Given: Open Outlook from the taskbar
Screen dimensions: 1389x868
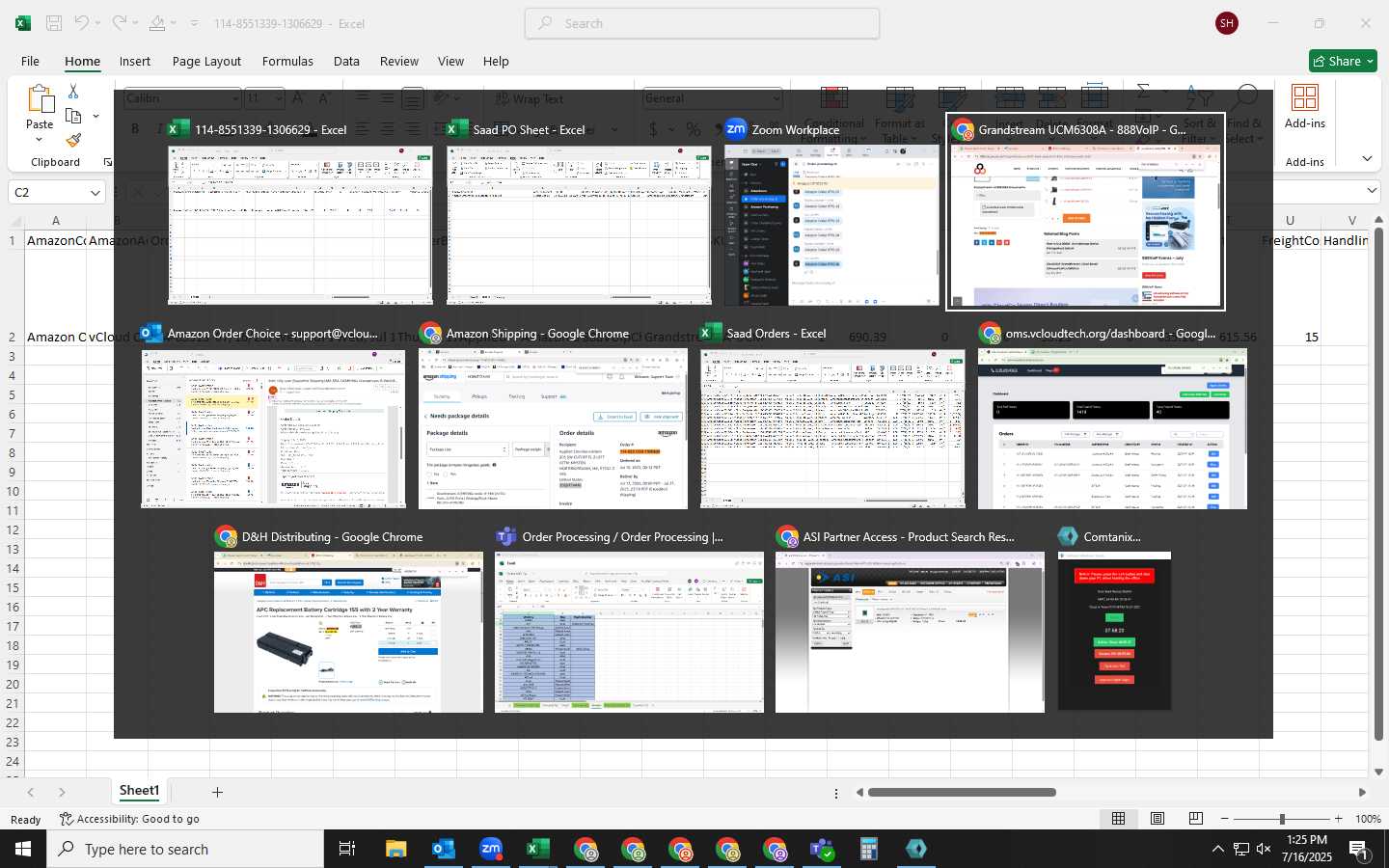Looking at the screenshot, I should [443, 849].
